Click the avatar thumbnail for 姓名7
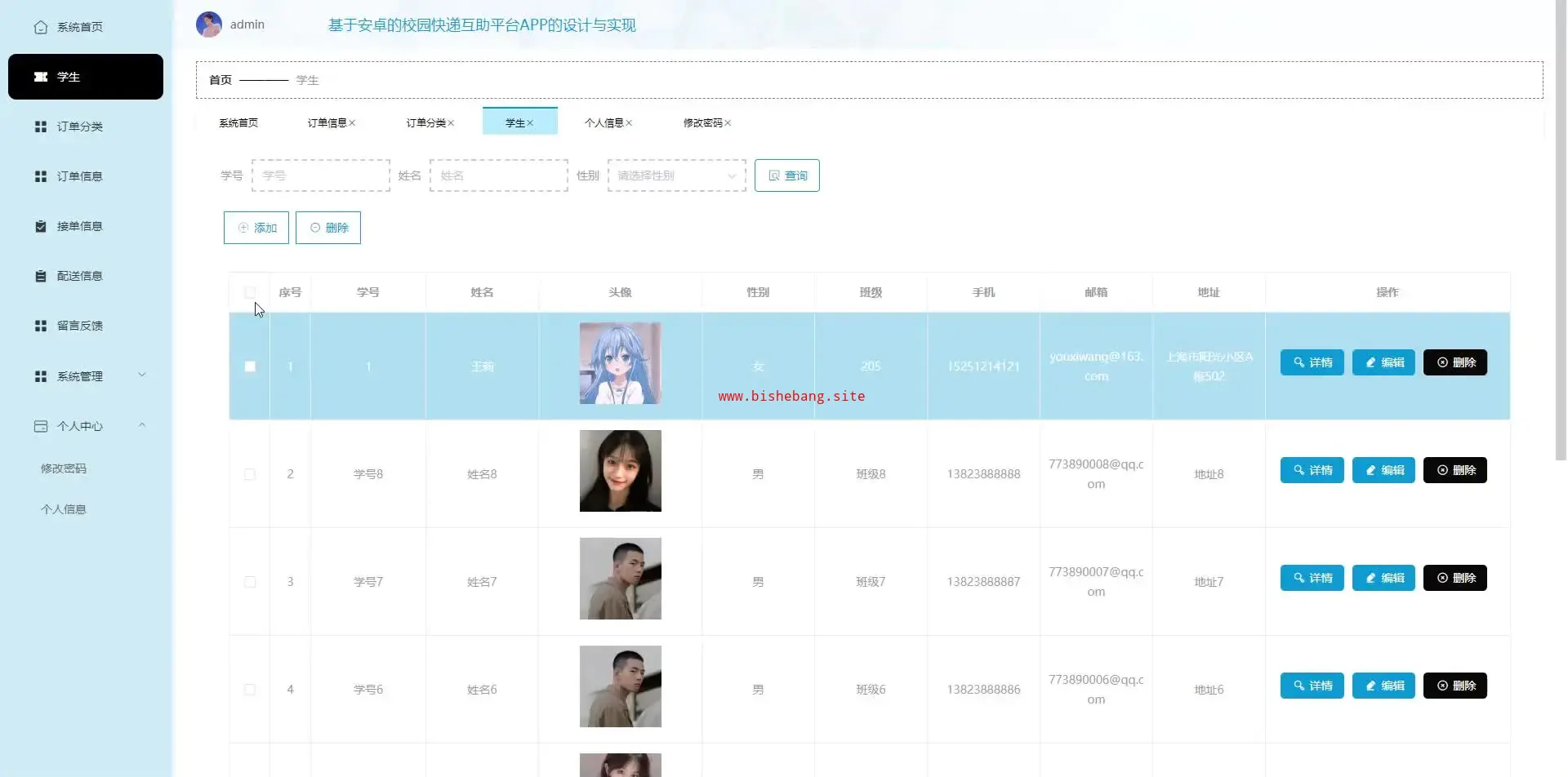This screenshot has width=1568, height=777. pyautogui.click(x=621, y=579)
